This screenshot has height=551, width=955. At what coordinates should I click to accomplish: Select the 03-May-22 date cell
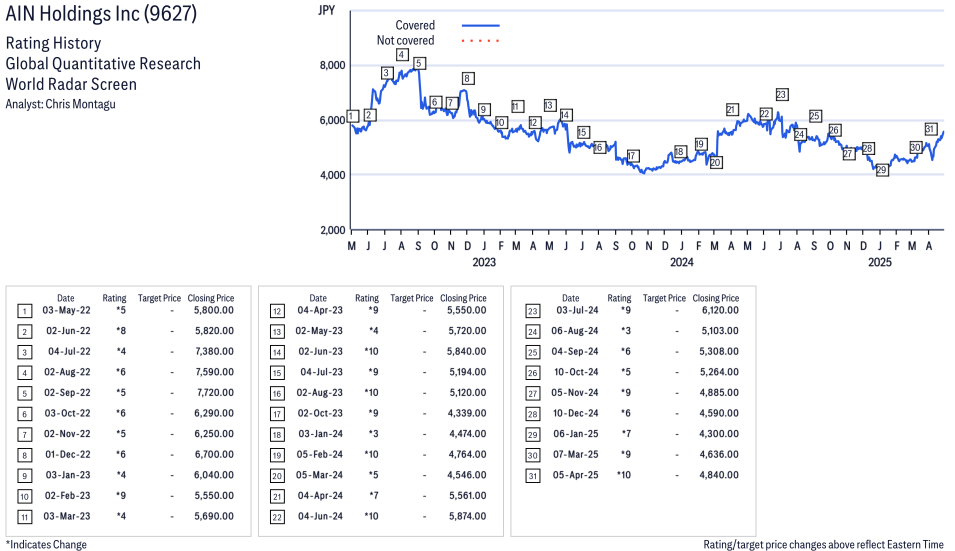66,310
